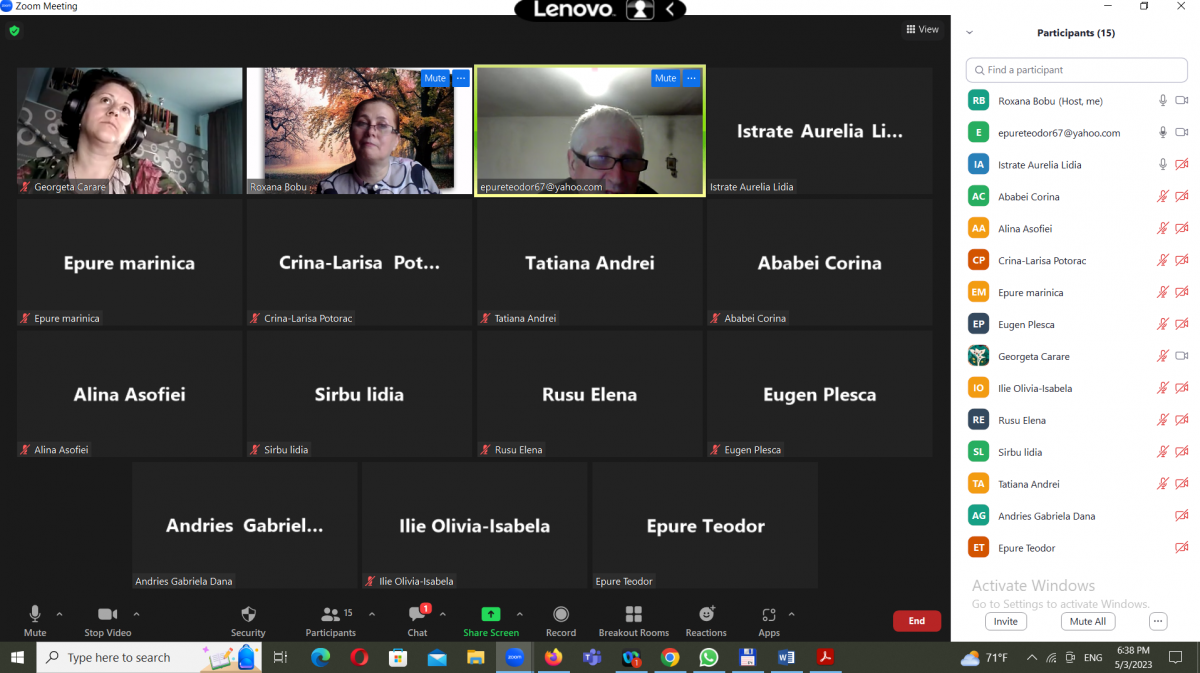Click Epure Teodor's video-off icon in list
This screenshot has height=673, width=1200.
(1181, 548)
